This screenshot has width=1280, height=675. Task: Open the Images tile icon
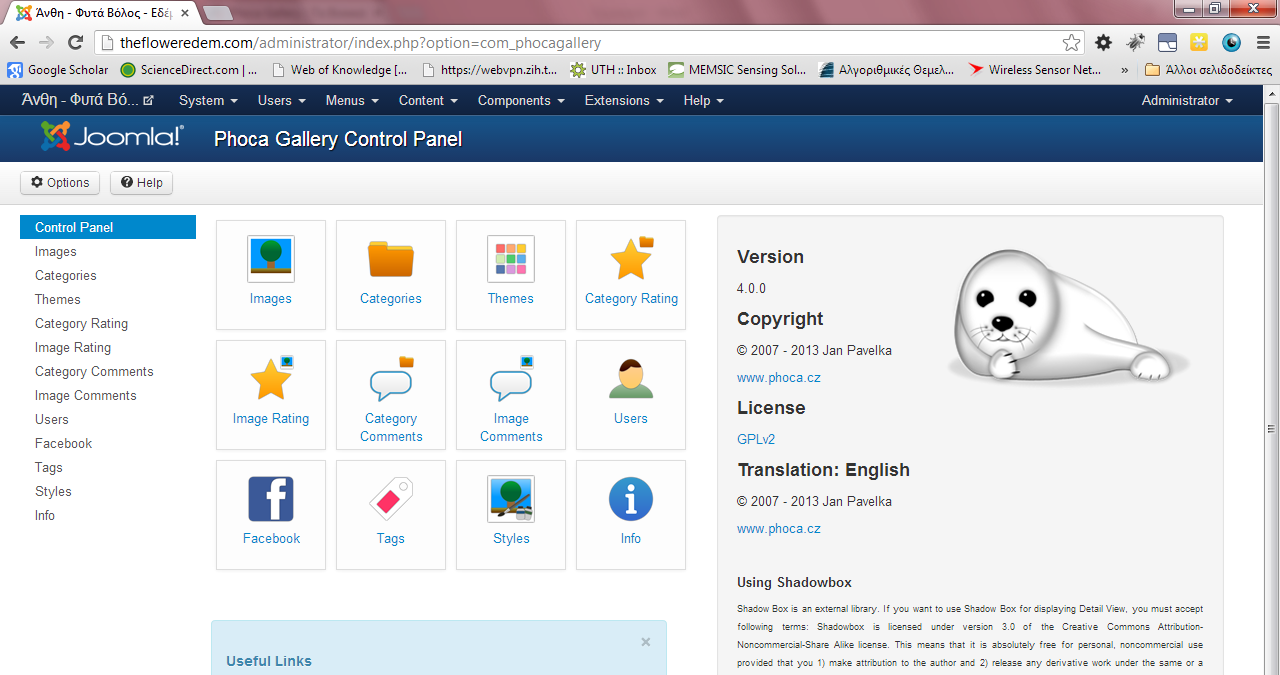pyautogui.click(x=271, y=259)
